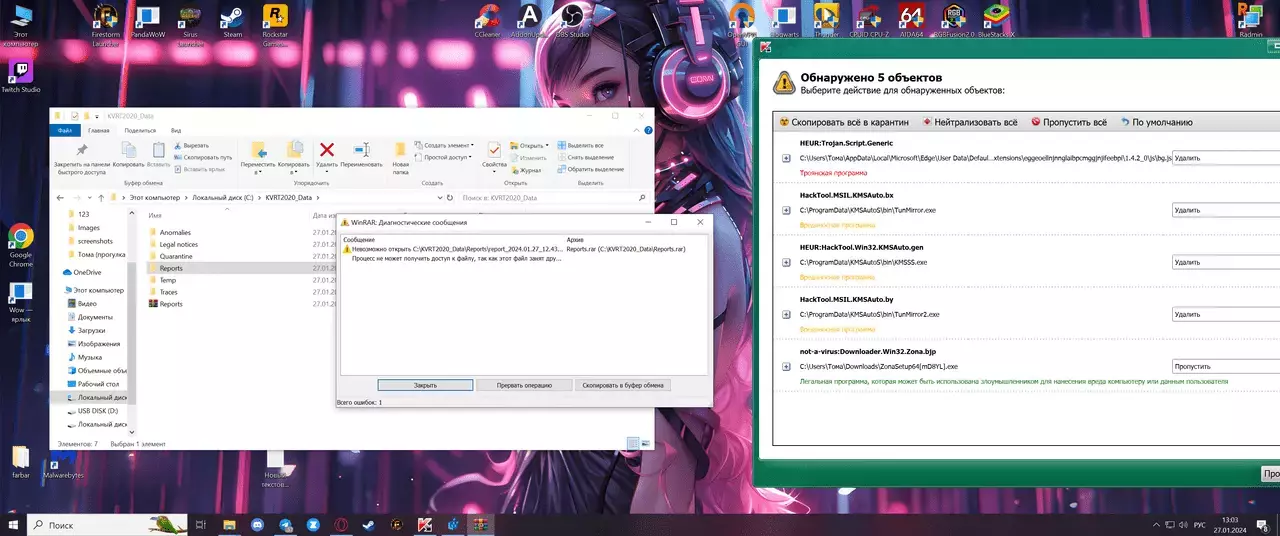Click 'Нейтрализовать всё' button

(x=969, y=122)
